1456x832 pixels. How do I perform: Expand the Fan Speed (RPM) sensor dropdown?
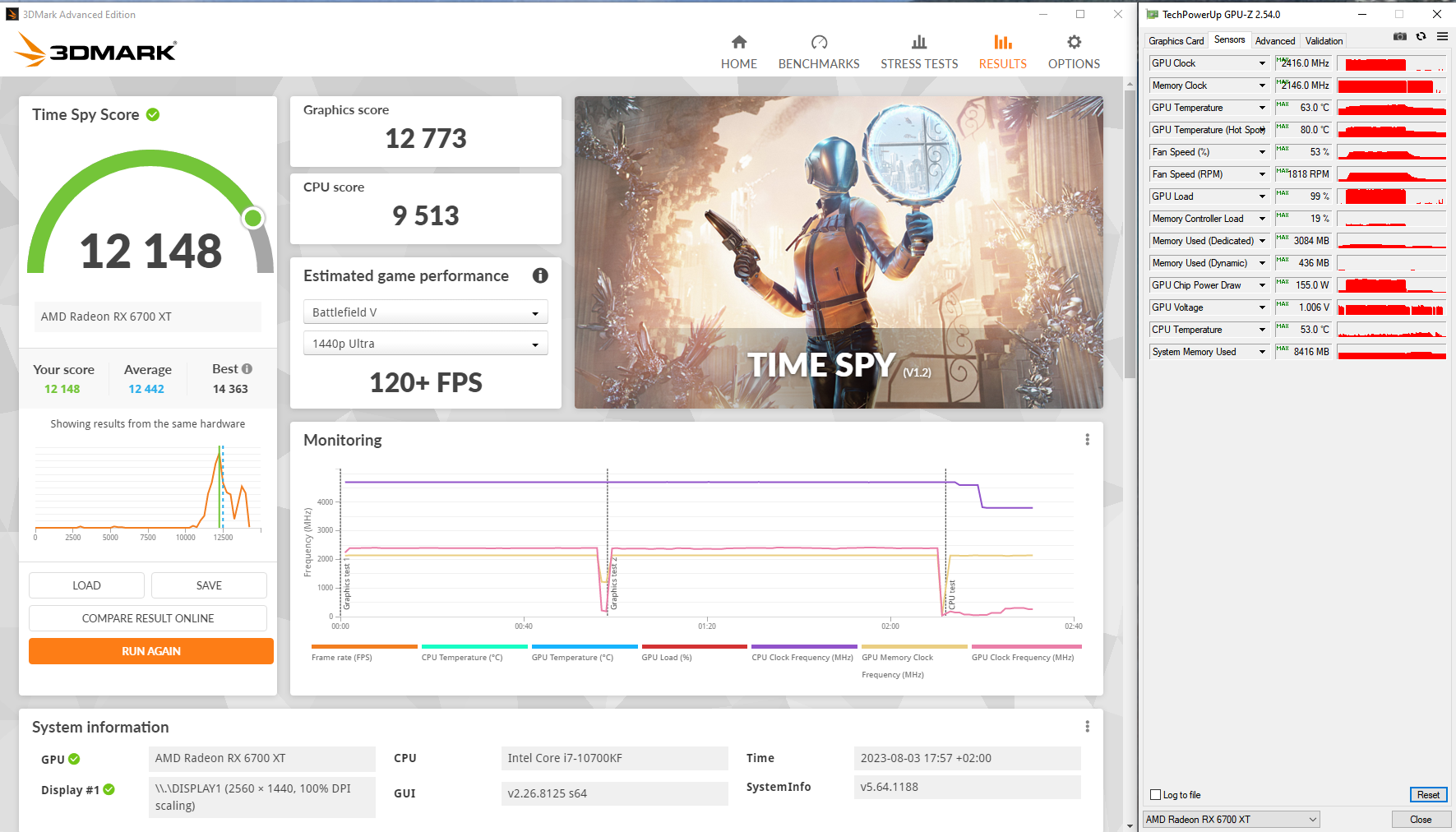1262,174
